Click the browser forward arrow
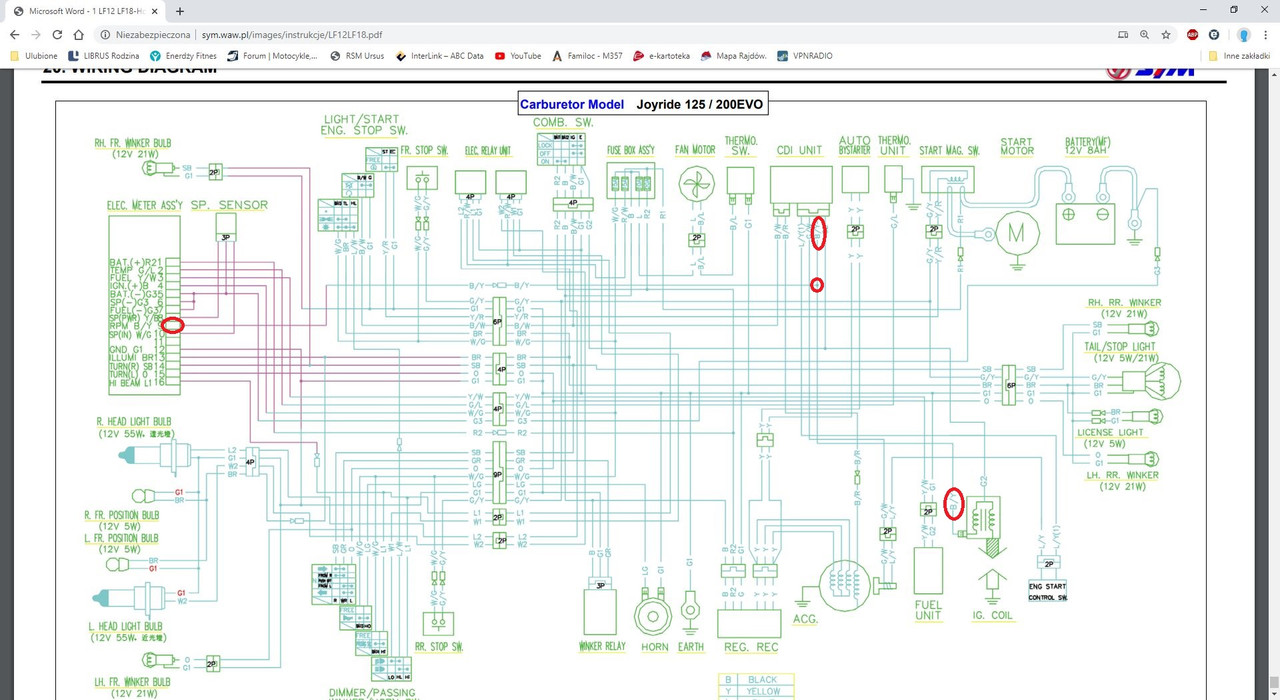 coord(36,34)
